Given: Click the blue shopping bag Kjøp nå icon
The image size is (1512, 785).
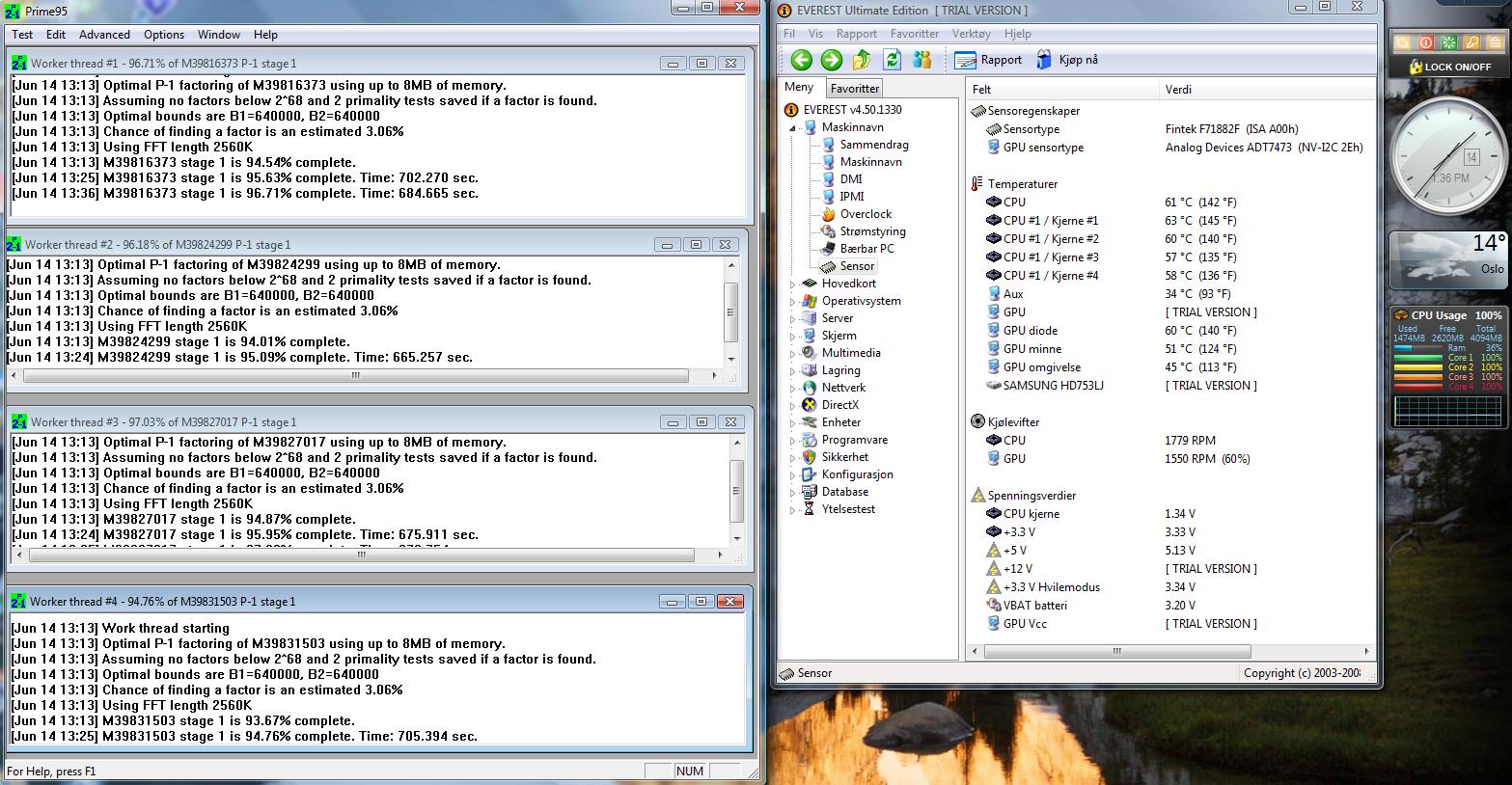Looking at the screenshot, I should 1044,60.
